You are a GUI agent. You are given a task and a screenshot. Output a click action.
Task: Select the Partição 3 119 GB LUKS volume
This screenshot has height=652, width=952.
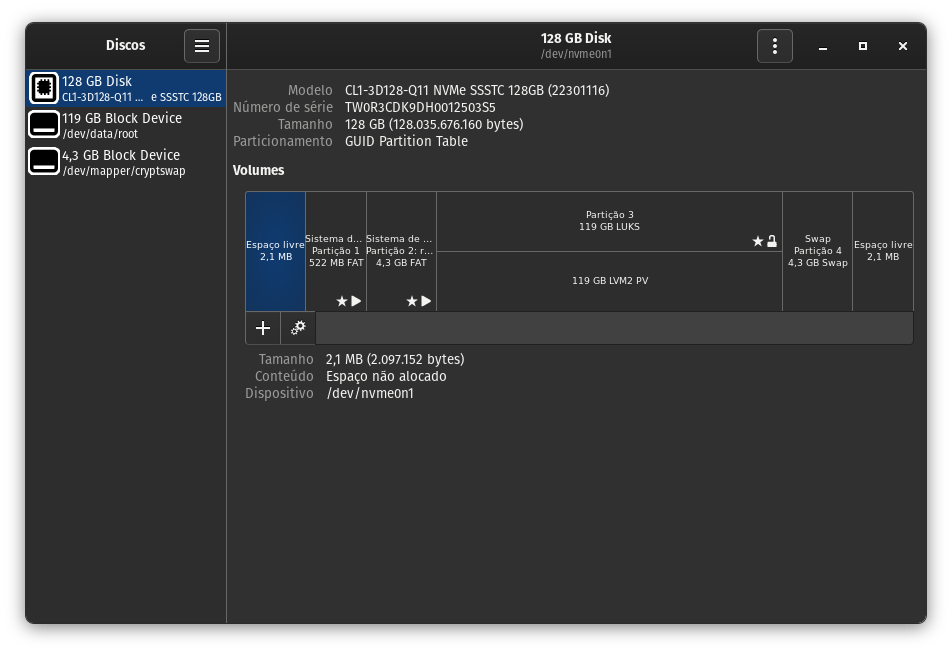tap(609, 221)
